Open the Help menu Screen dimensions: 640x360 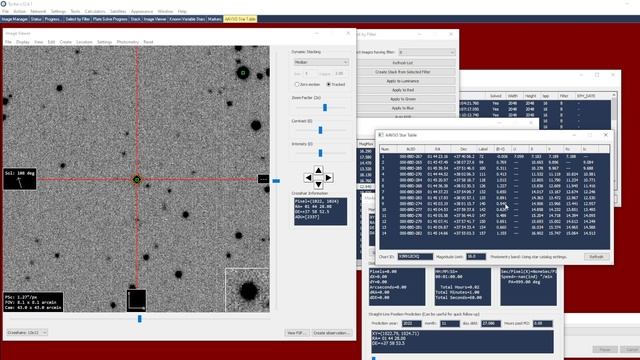(x=182, y=11)
